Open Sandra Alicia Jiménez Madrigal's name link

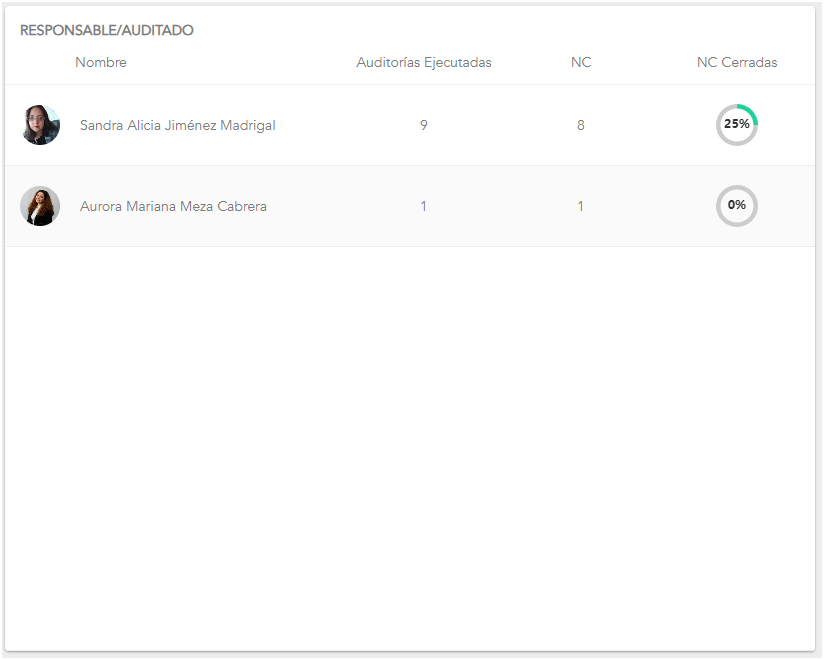point(177,125)
